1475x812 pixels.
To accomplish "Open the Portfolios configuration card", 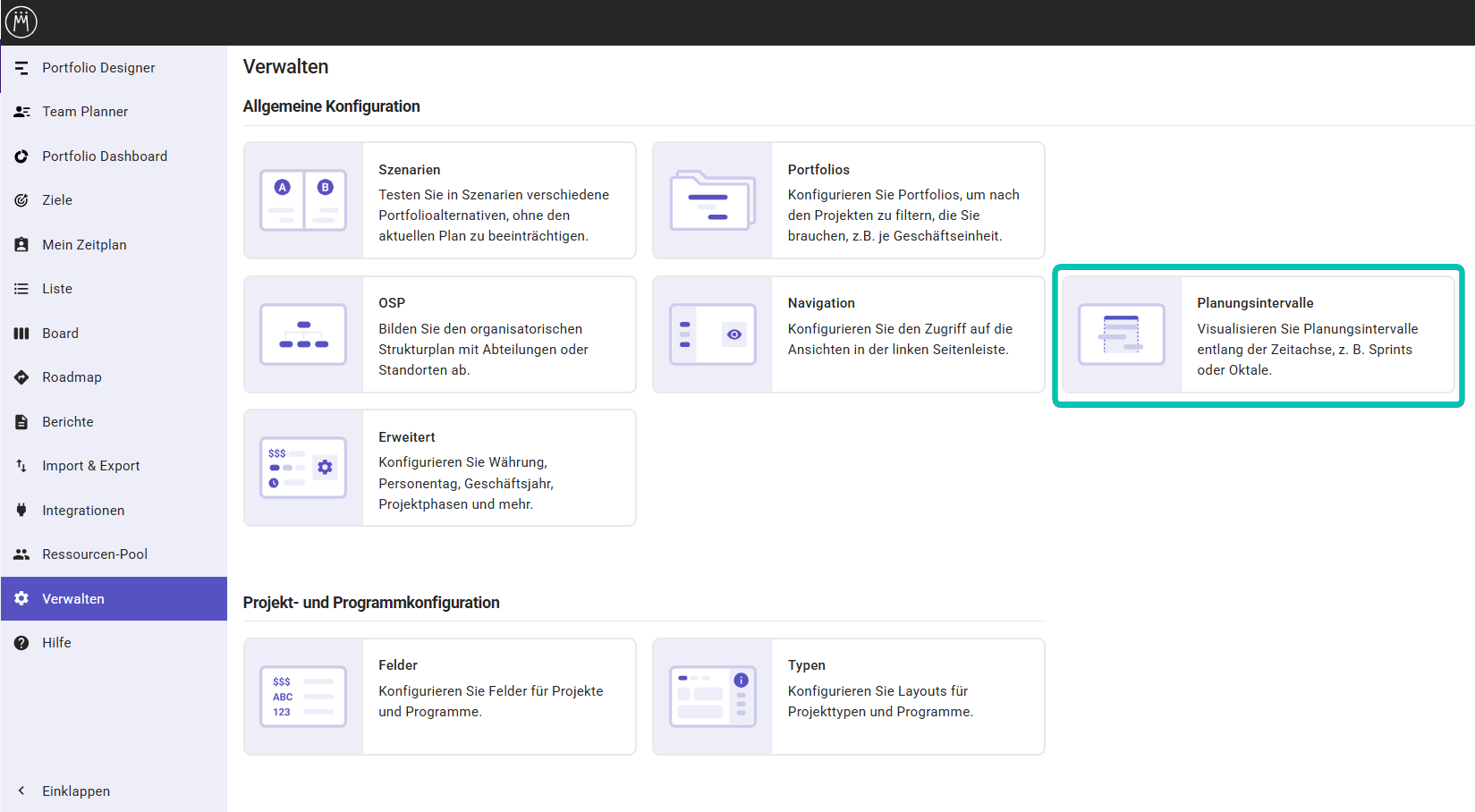I will pos(848,201).
